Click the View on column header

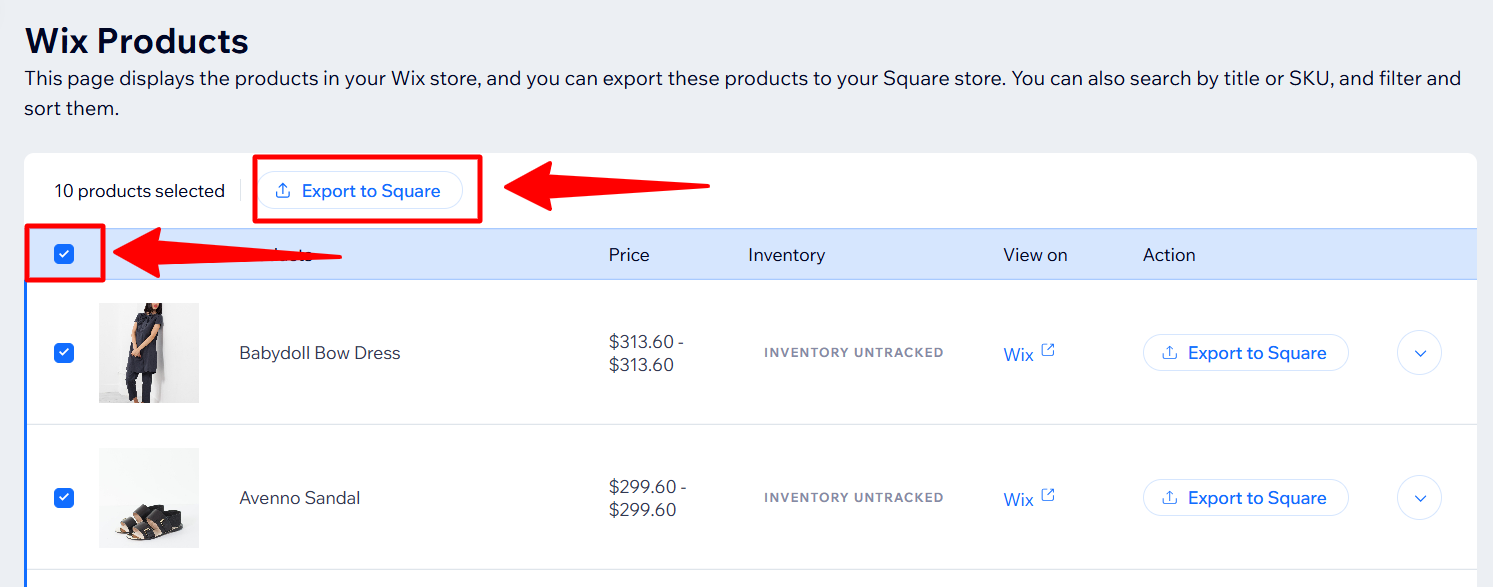1035,255
